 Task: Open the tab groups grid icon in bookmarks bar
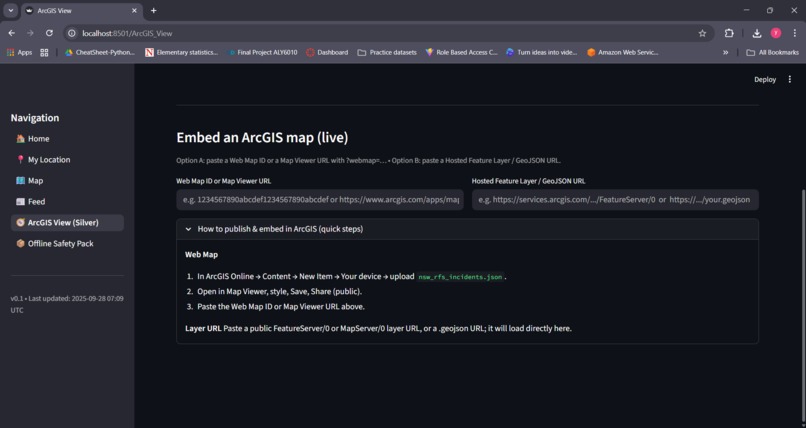44,52
